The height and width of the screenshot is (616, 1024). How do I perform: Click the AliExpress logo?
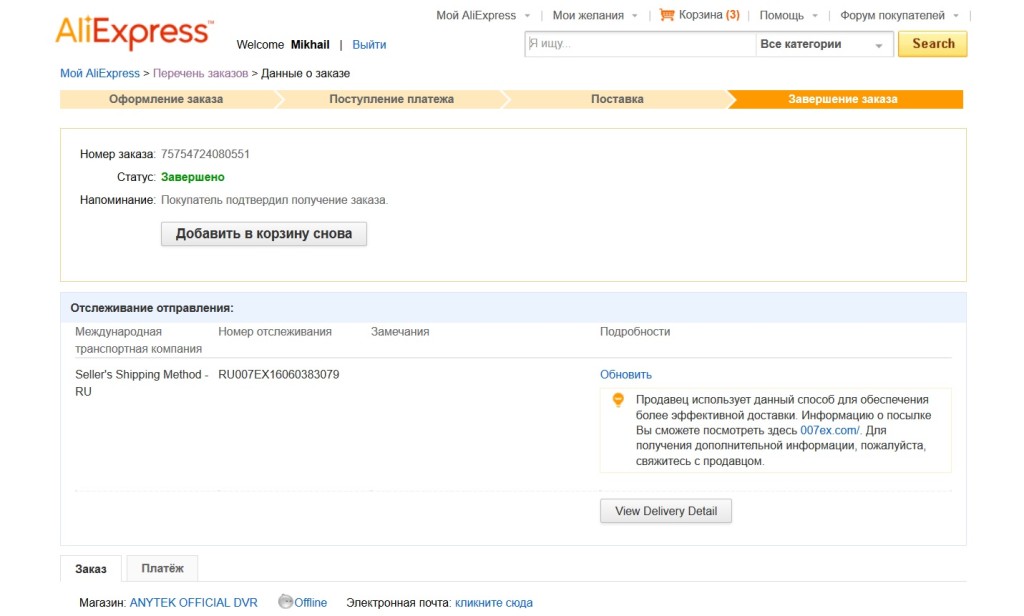point(135,33)
